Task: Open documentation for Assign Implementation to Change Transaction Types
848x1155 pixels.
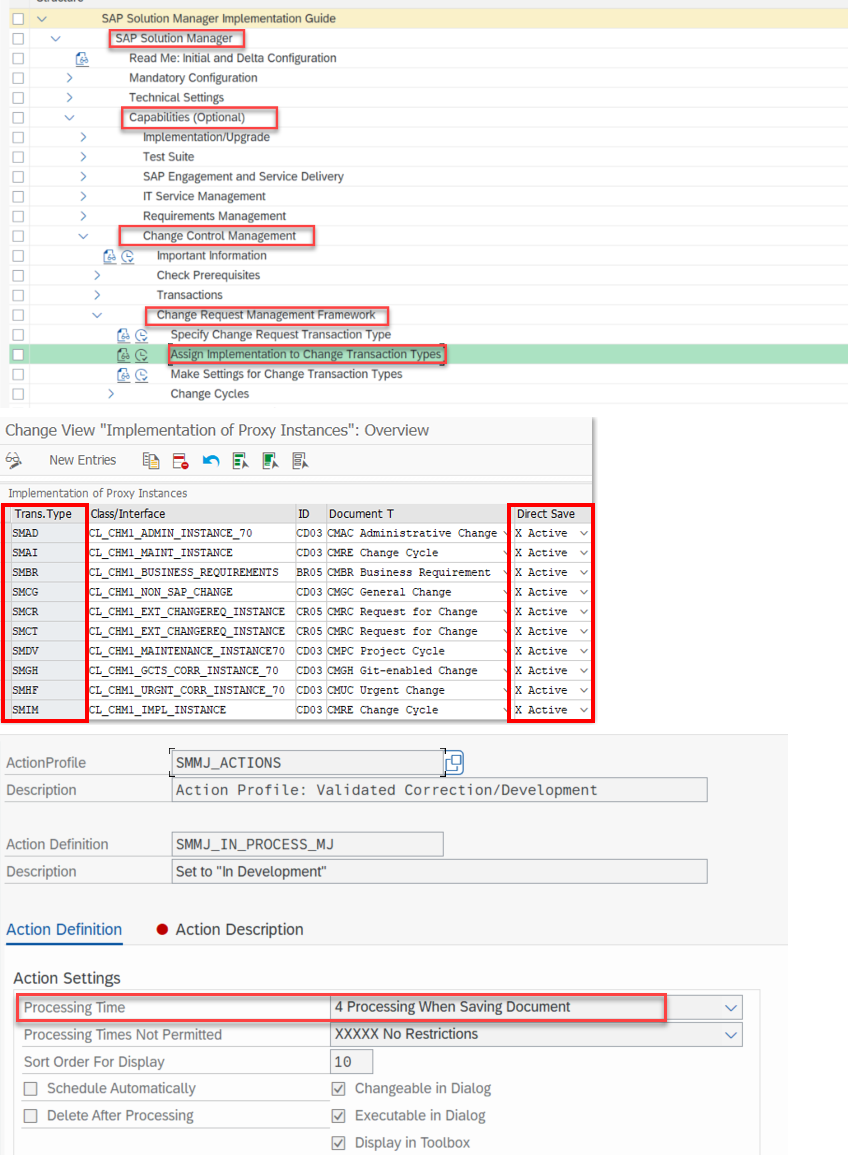Action: 124,354
